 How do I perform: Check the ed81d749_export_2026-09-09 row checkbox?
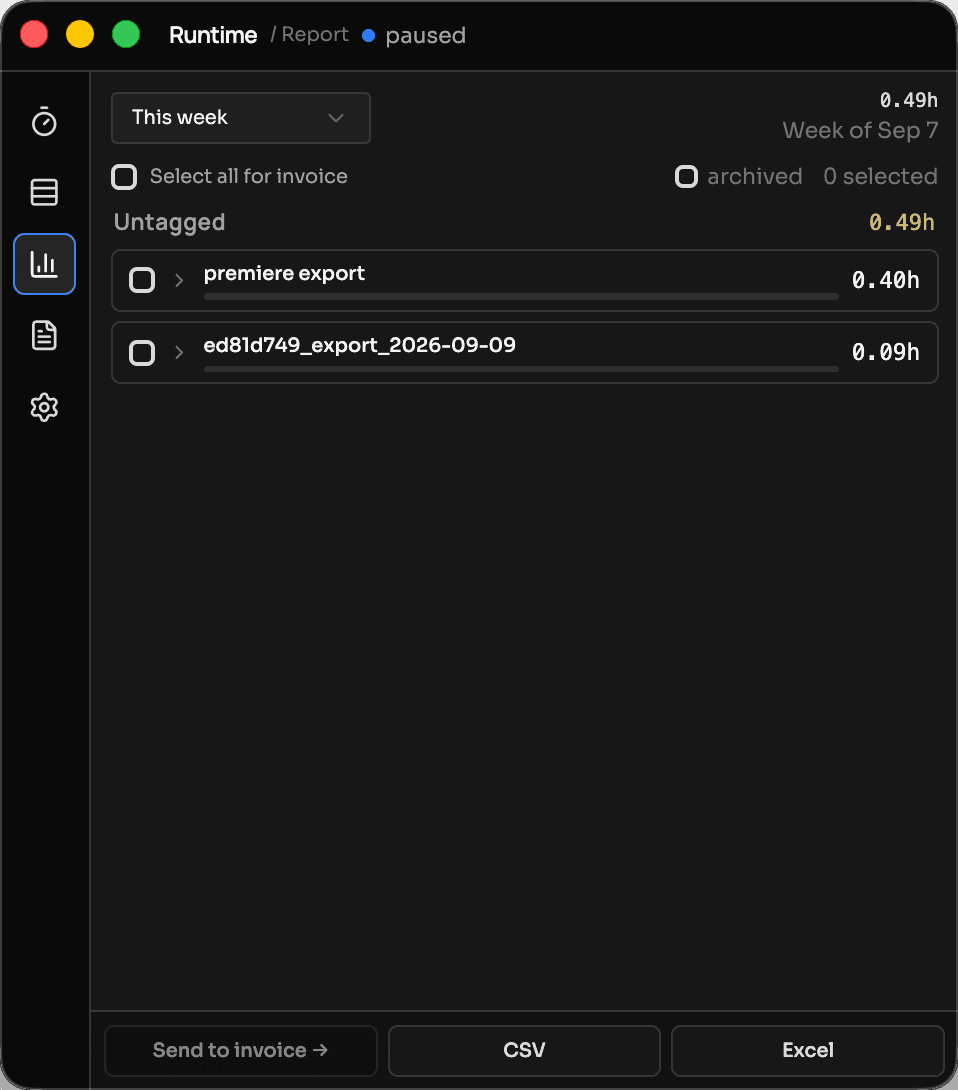pyautogui.click(x=142, y=352)
